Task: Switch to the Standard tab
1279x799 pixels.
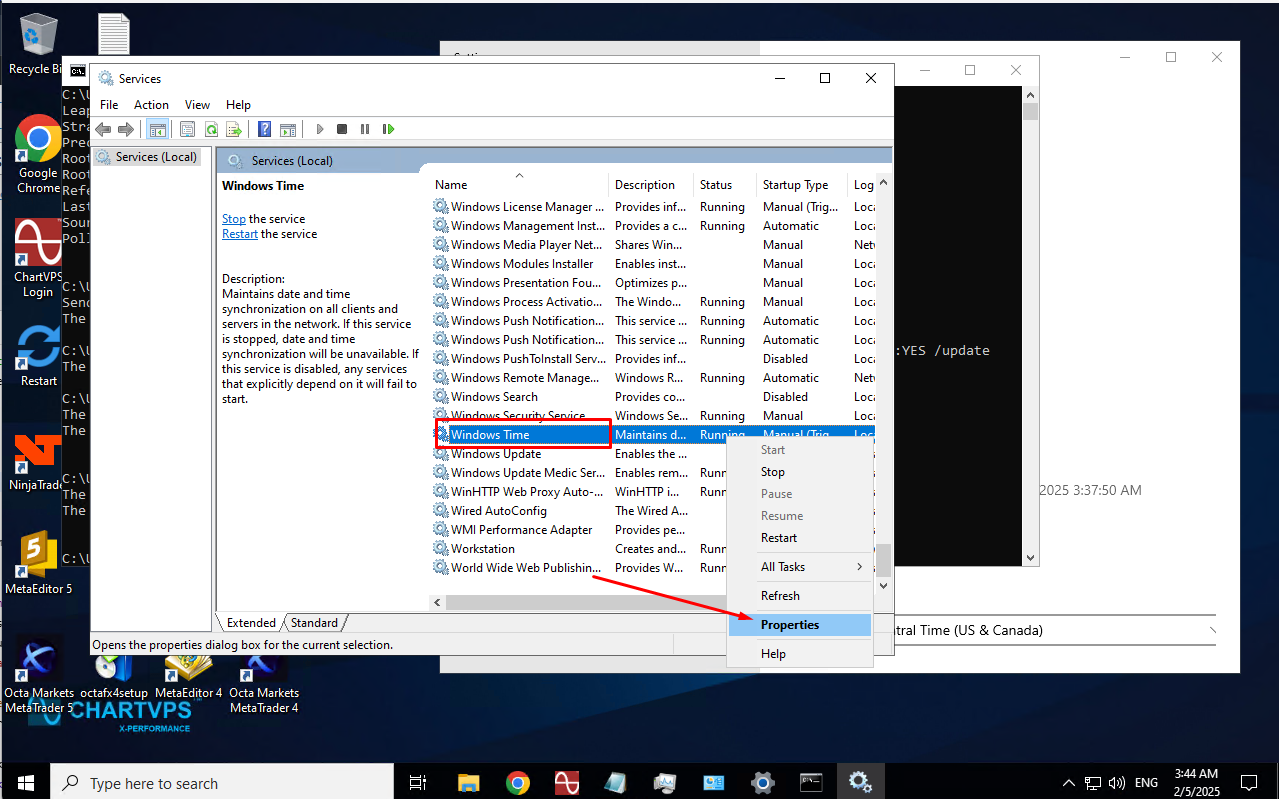Action: pos(314,623)
